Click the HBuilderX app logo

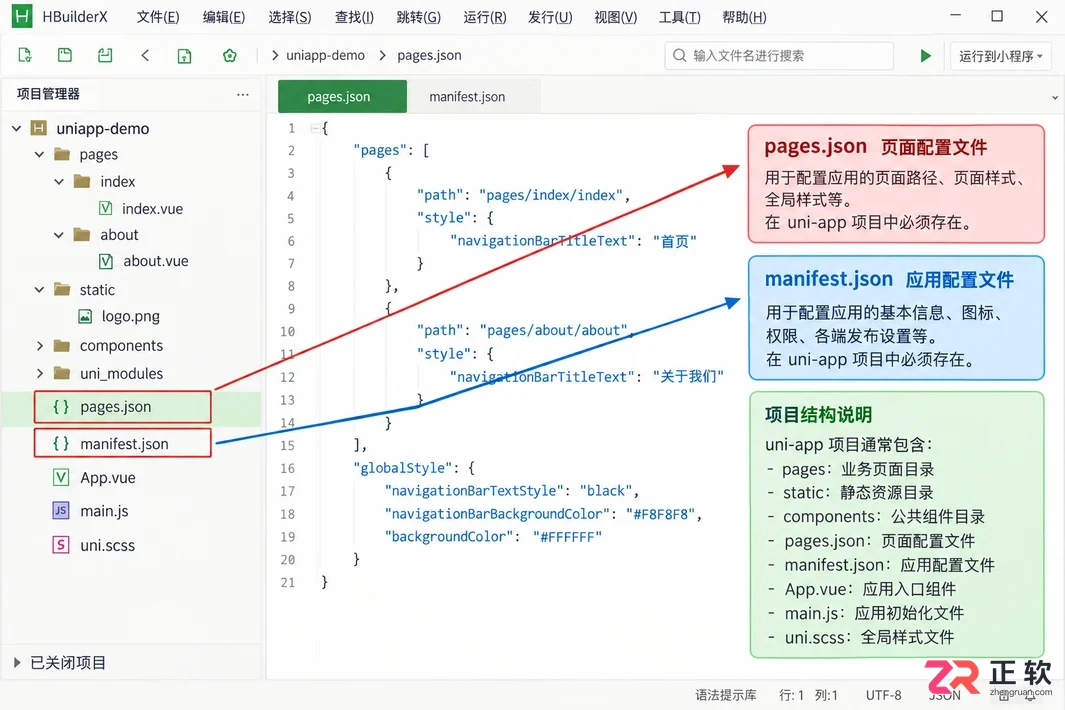tap(22, 16)
